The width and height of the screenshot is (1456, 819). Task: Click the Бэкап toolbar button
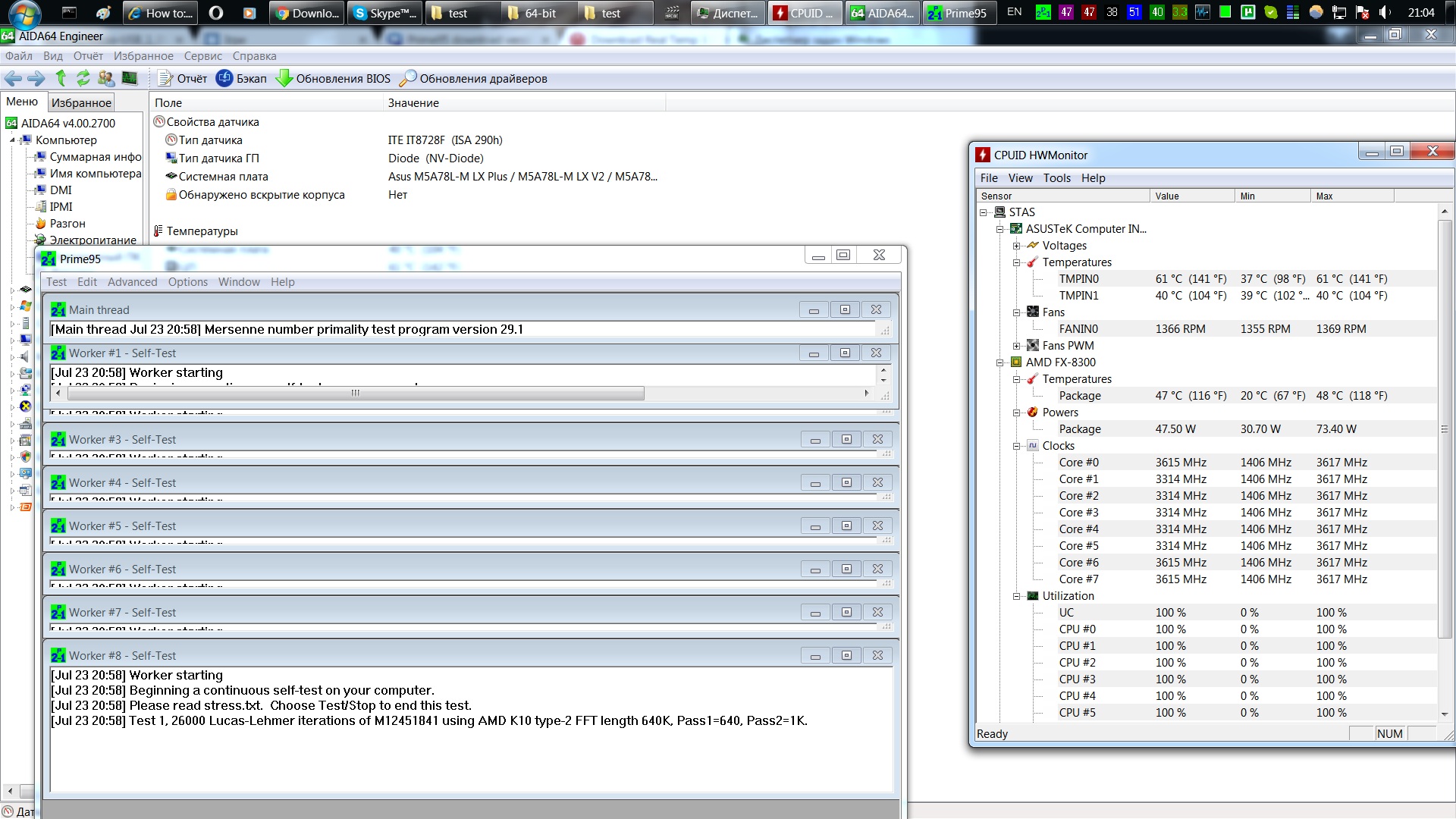point(242,79)
